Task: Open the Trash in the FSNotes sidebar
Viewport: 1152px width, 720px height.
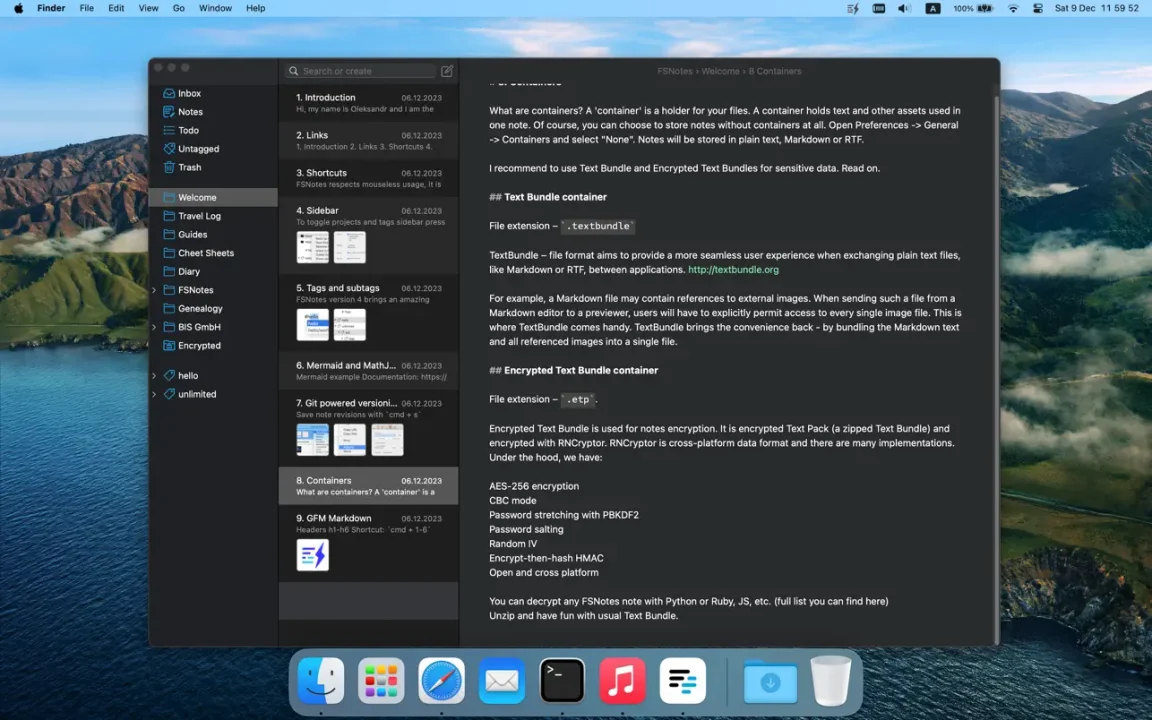Action: pyautogui.click(x=189, y=167)
